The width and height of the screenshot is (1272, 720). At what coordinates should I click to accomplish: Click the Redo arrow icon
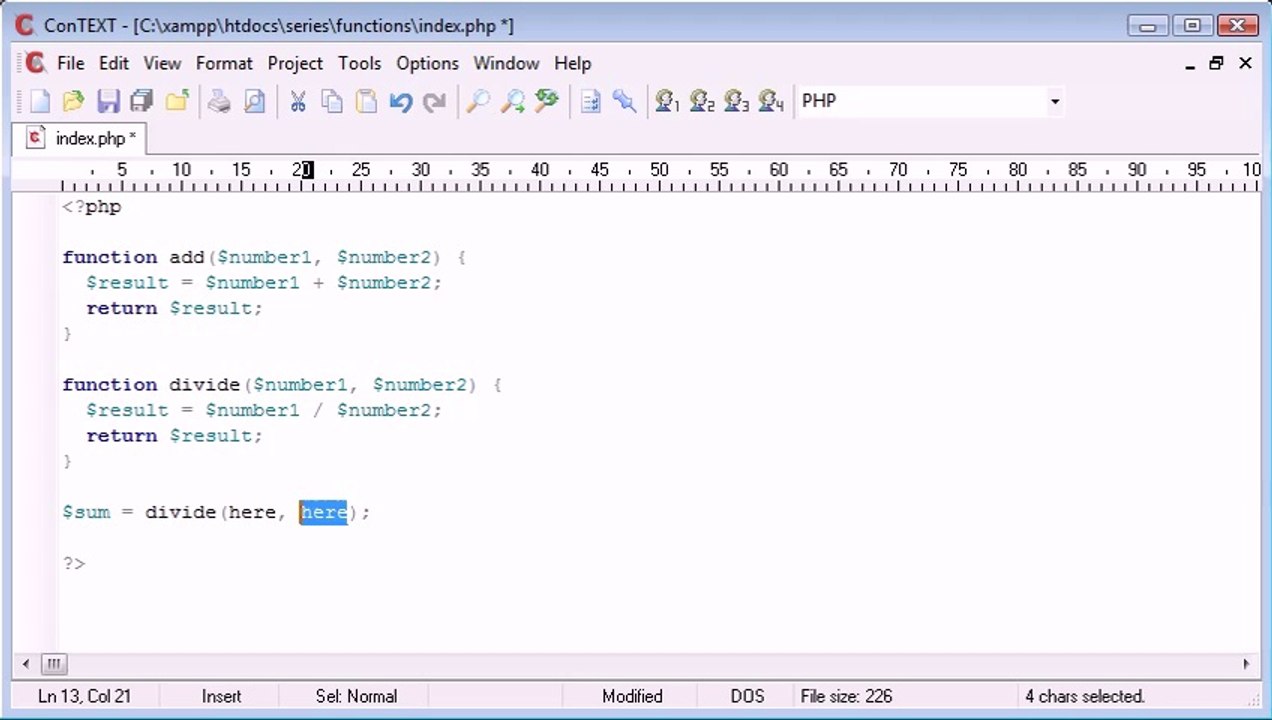click(x=435, y=101)
